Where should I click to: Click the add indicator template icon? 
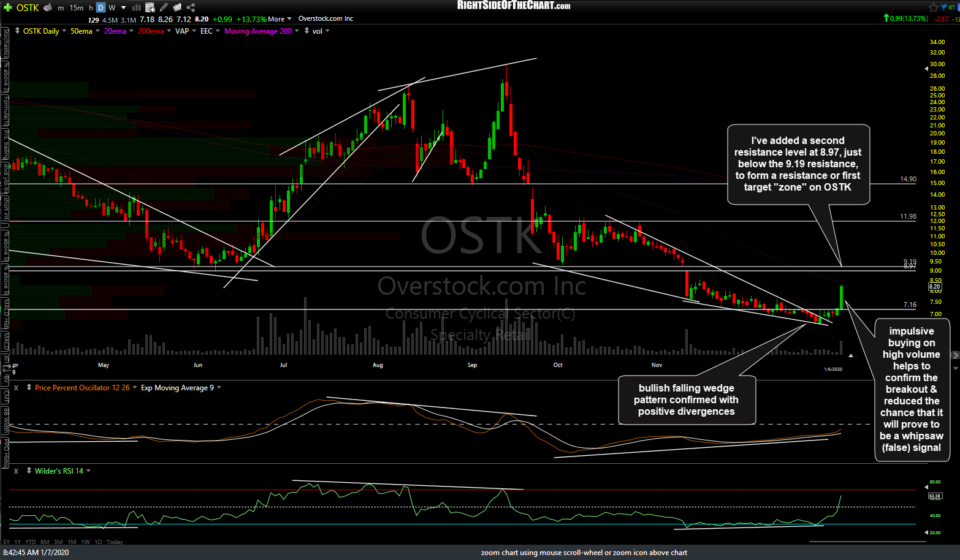point(150,7)
